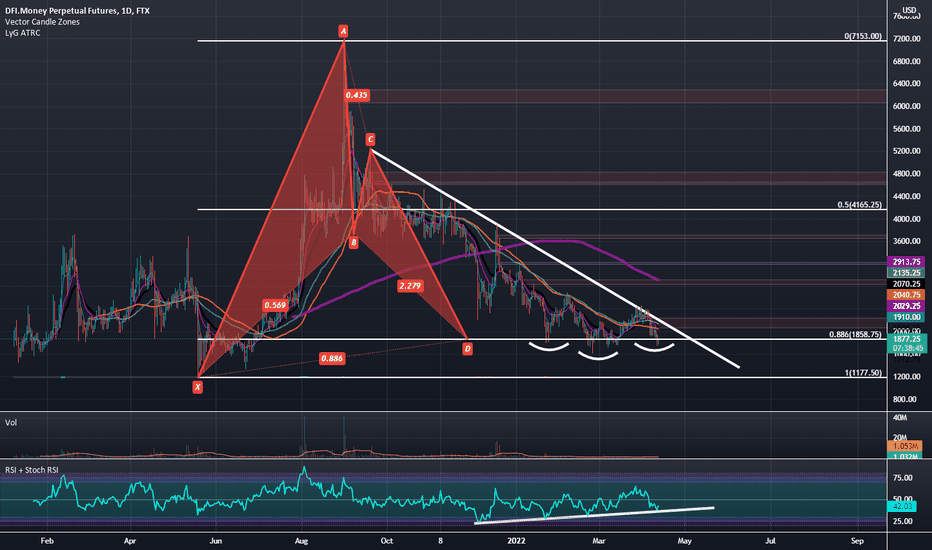Click the 4400.00 price axis label

906,196
